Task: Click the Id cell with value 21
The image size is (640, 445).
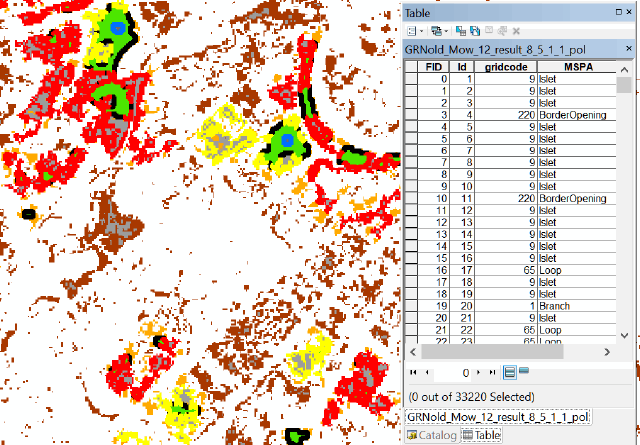Action: point(462,318)
